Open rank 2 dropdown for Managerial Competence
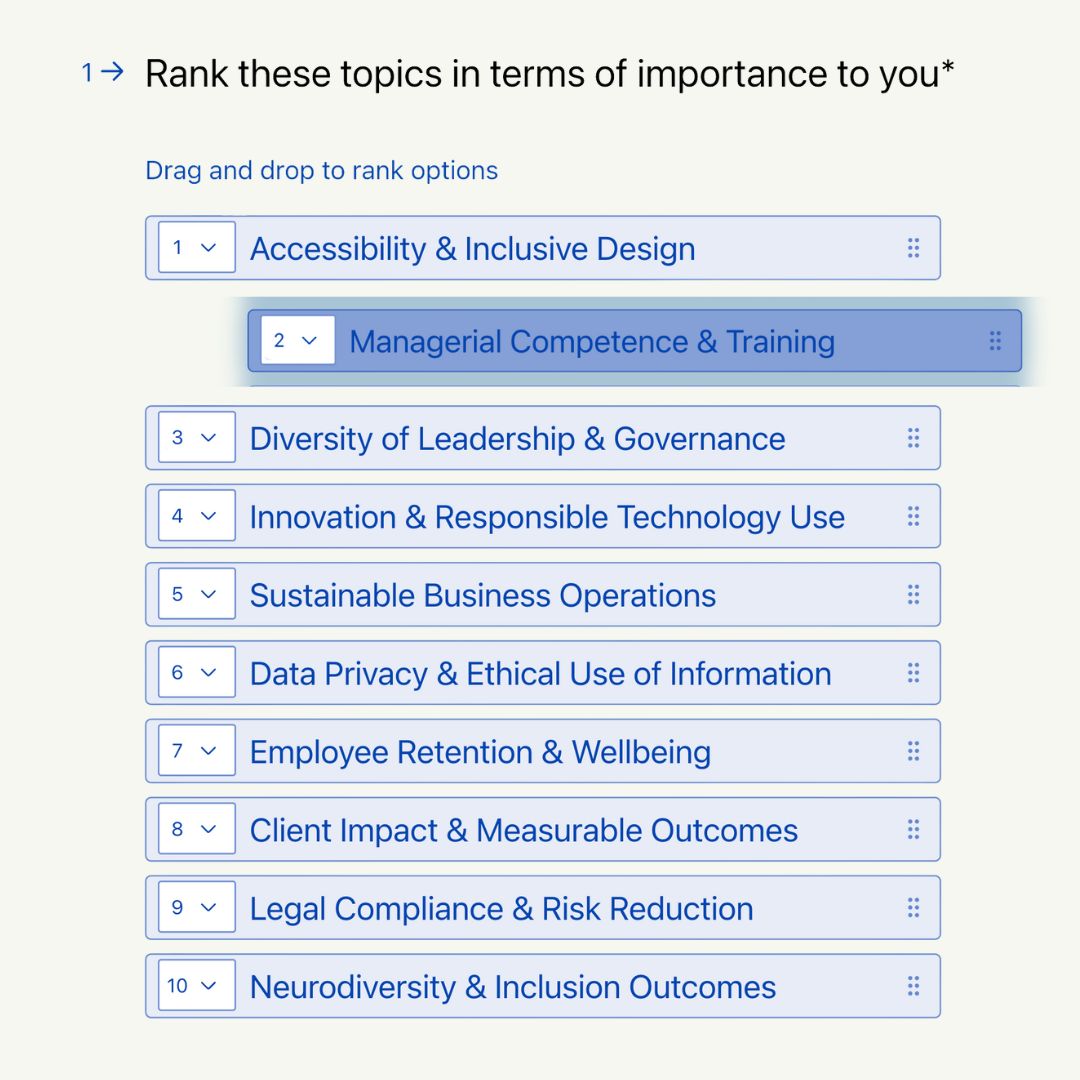The height and width of the screenshot is (1080, 1080). [297, 341]
